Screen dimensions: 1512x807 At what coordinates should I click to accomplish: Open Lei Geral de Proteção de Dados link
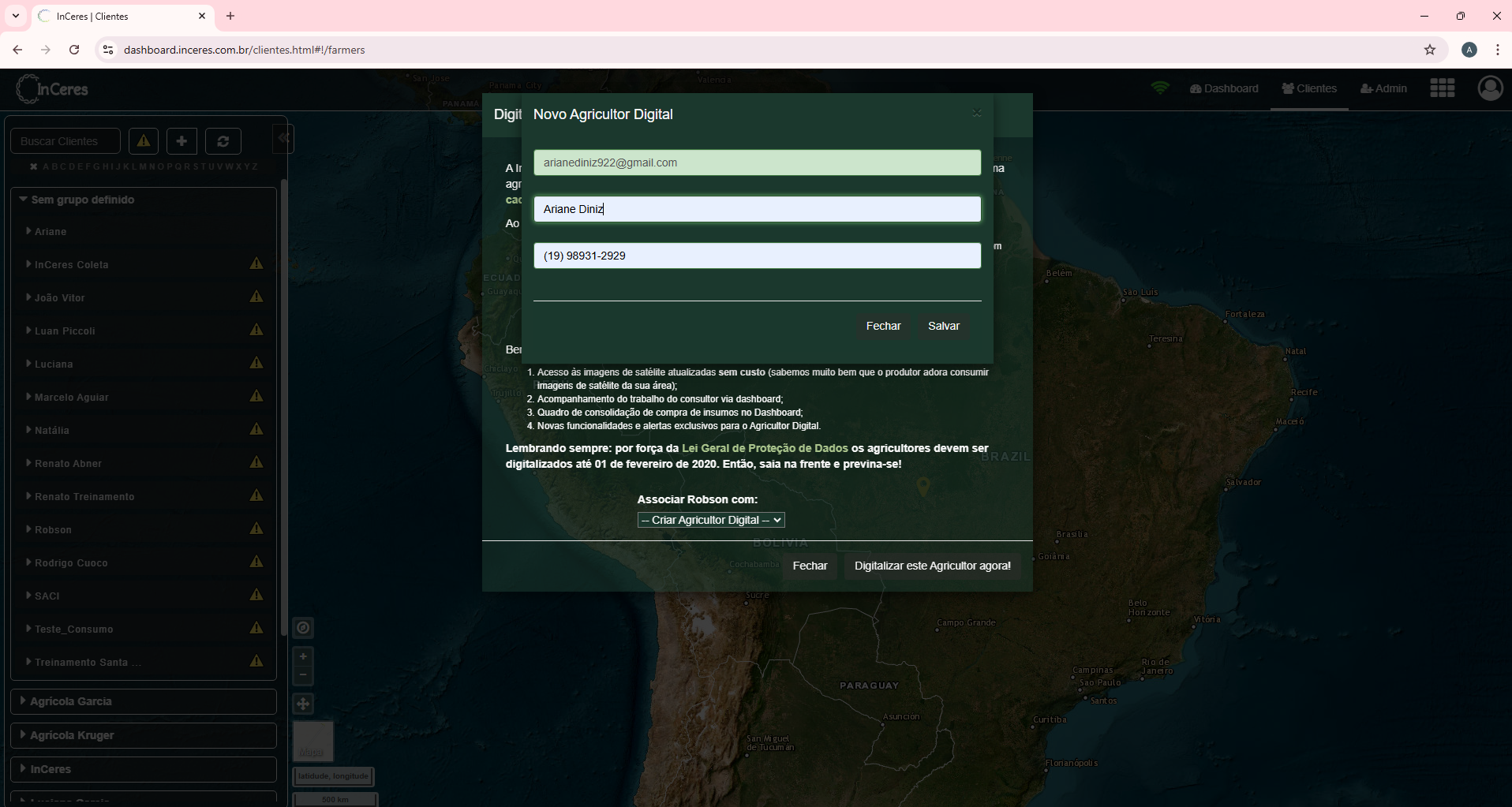tap(765, 448)
